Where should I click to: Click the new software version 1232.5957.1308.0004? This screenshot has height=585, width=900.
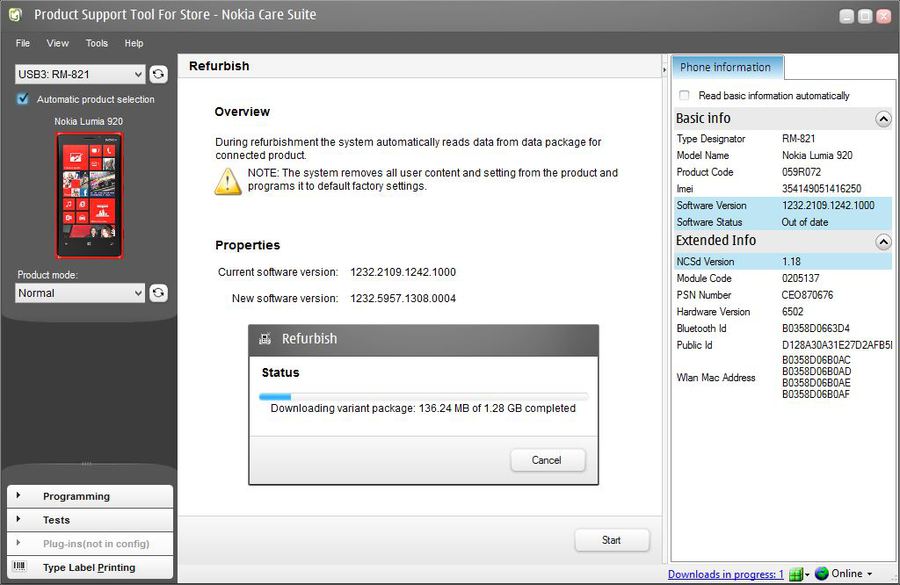pos(403,299)
